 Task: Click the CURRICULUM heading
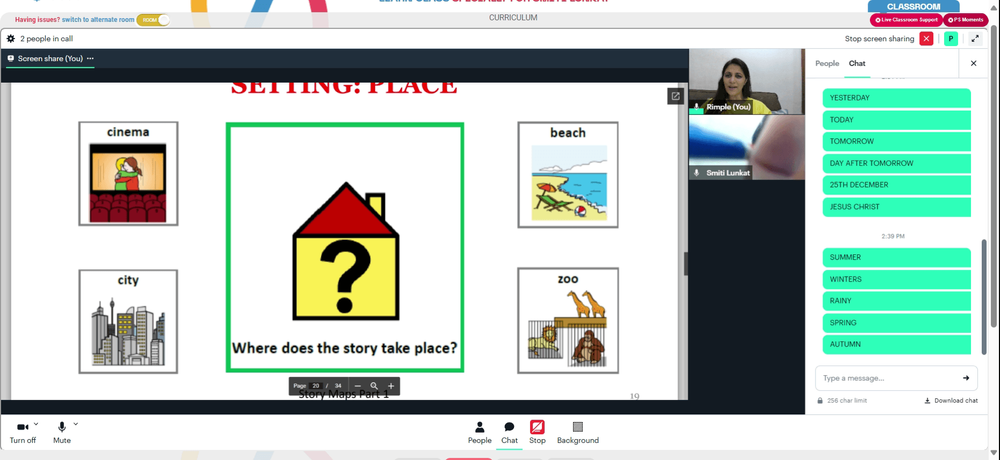pyautogui.click(x=513, y=18)
